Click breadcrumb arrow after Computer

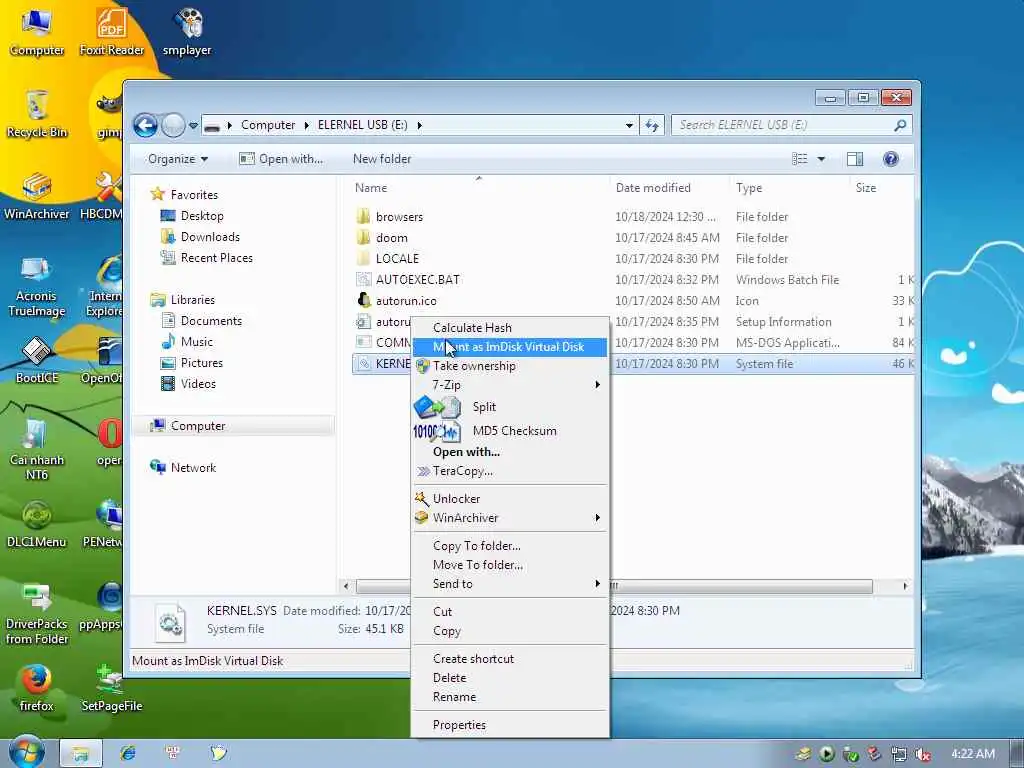[x=306, y=125]
